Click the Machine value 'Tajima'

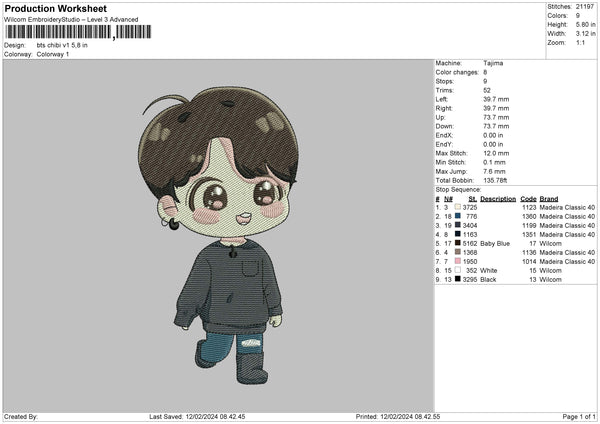[x=493, y=63]
